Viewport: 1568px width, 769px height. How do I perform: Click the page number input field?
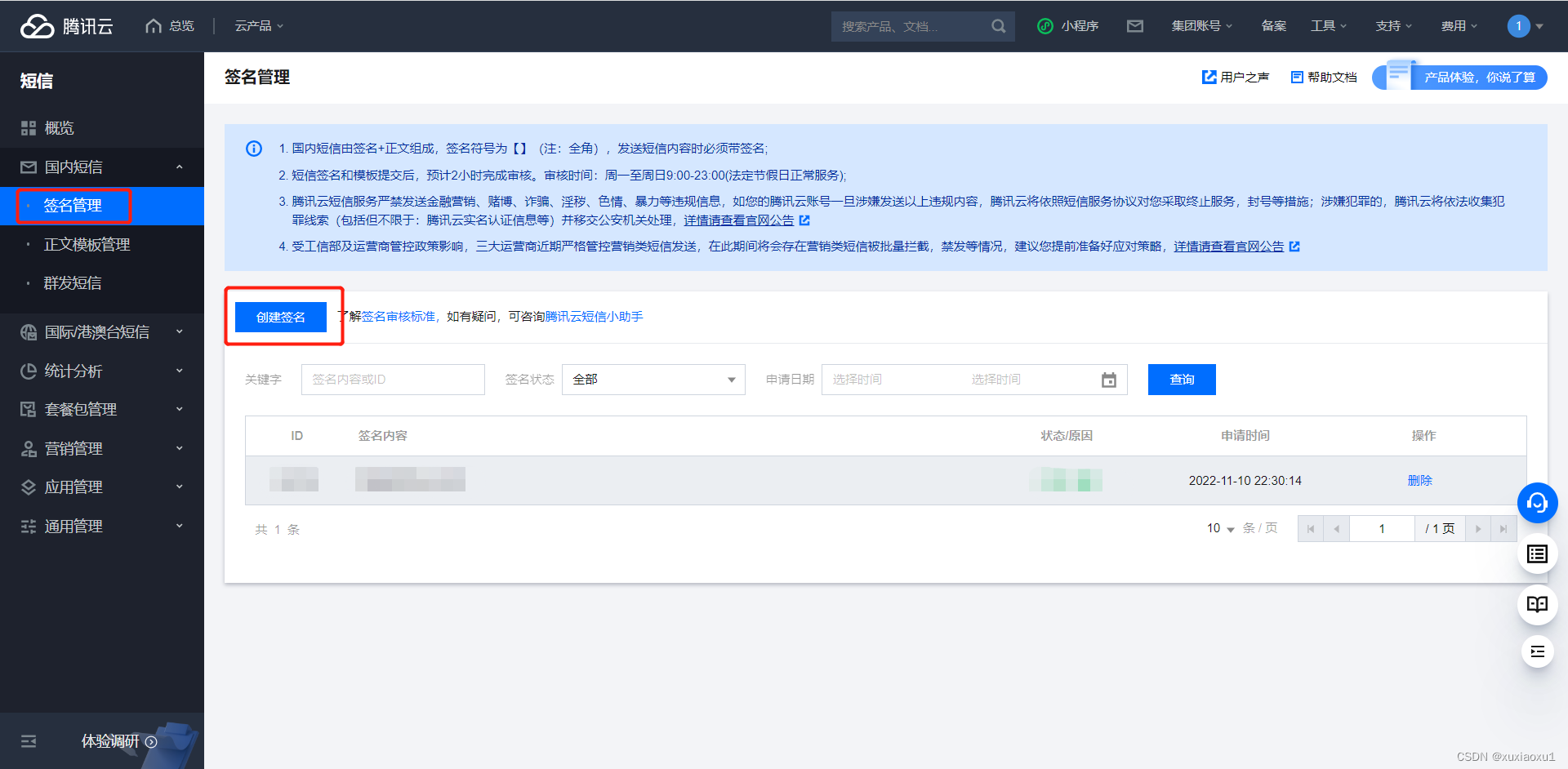1382,529
